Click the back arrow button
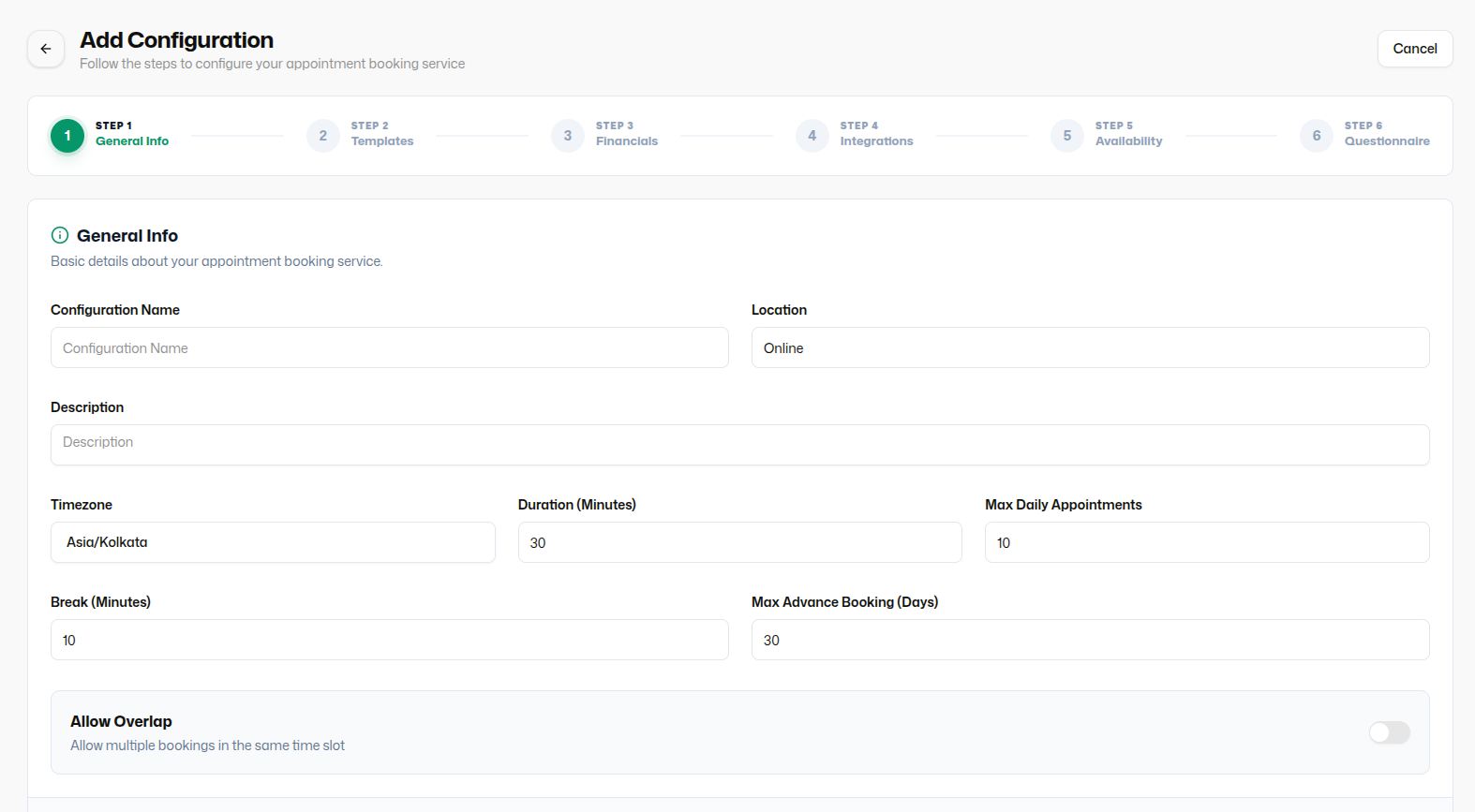Image resolution: width=1475 pixels, height=812 pixels. (x=46, y=49)
